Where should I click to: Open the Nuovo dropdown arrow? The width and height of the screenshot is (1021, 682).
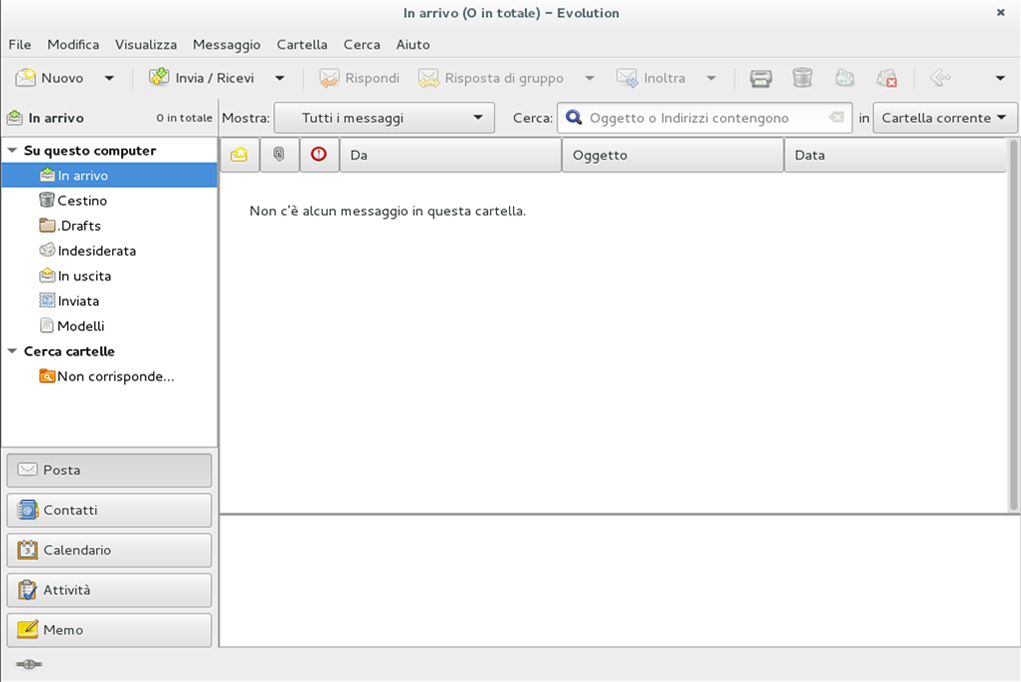pos(109,78)
